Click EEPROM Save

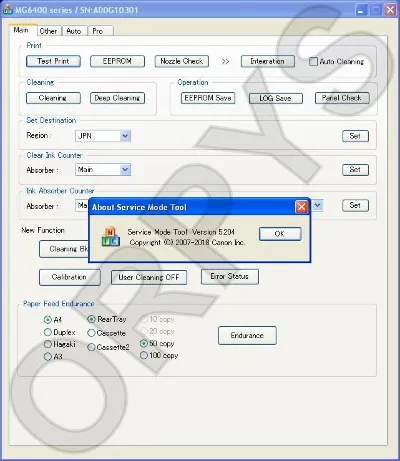pyautogui.click(x=208, y=98)
